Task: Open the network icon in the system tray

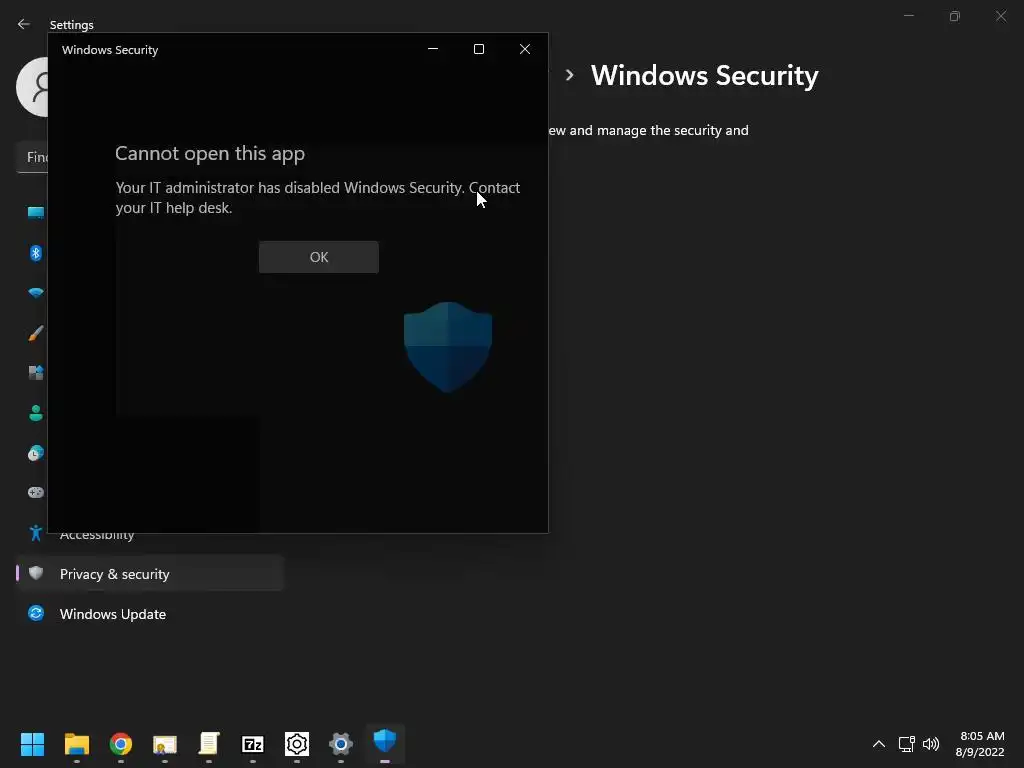Action: click(906, 744)
